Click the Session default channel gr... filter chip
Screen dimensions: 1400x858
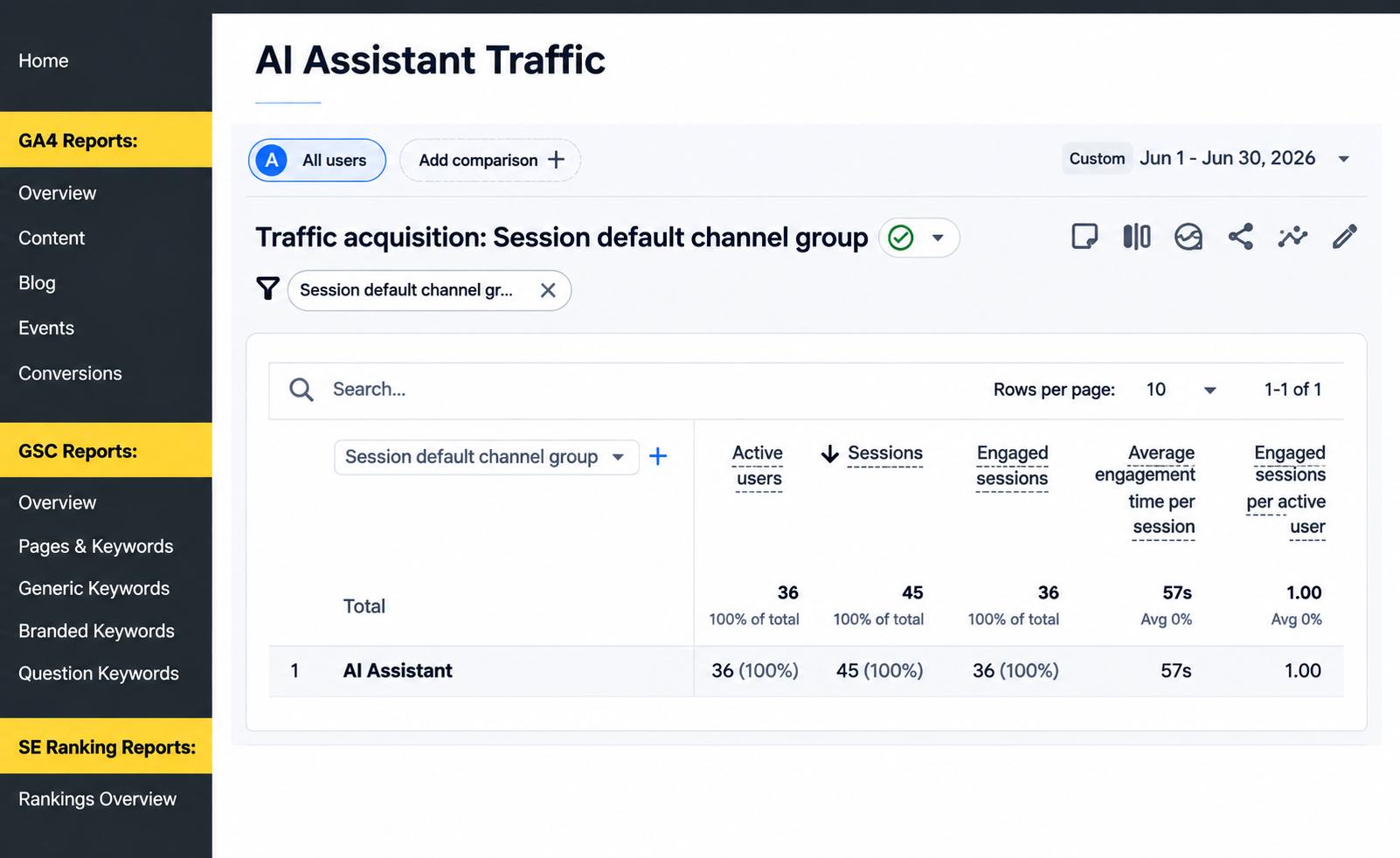coord(429,290)
